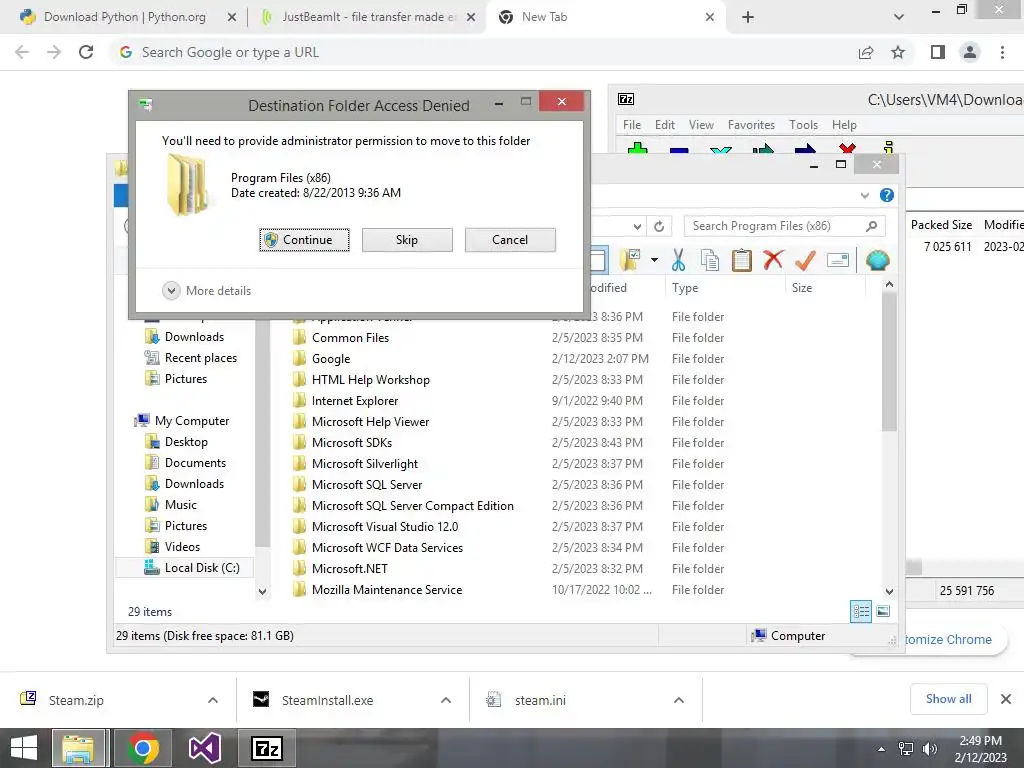Image resolution: width=1024 pixels, height=768 pixels.
Task: Click the volume speaker tray icon
Action: pyautogui.click(x=930, y=749)
